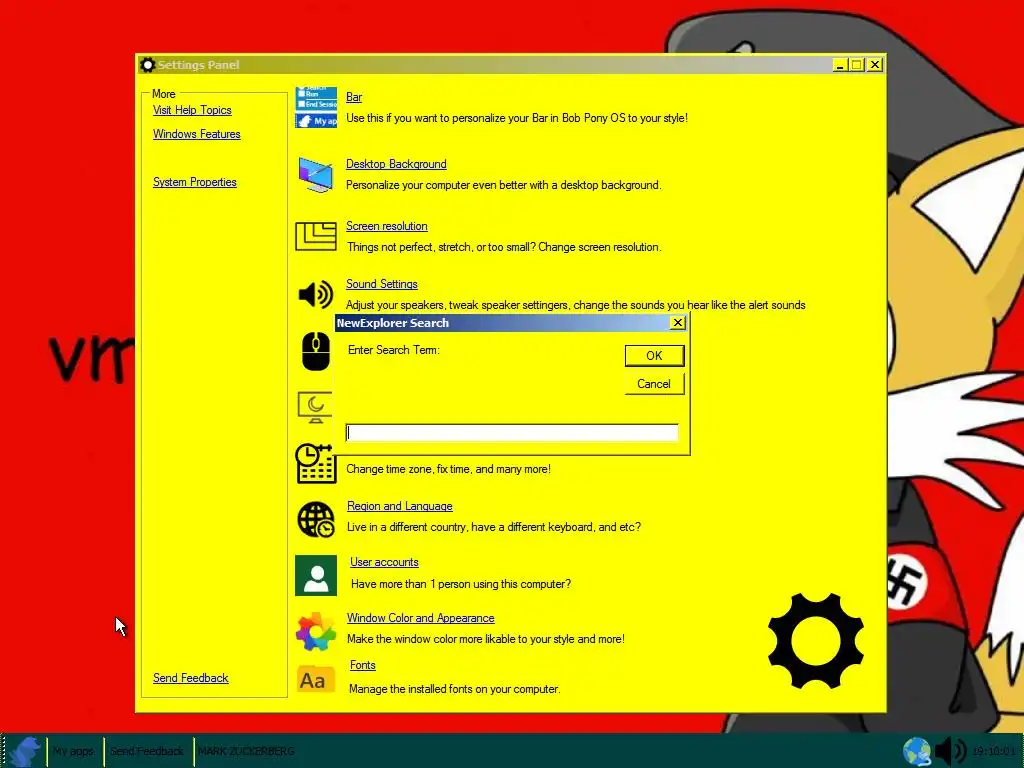Open the Window Color and Appearance icon
1024x768 pixels.
coord(316,632)
